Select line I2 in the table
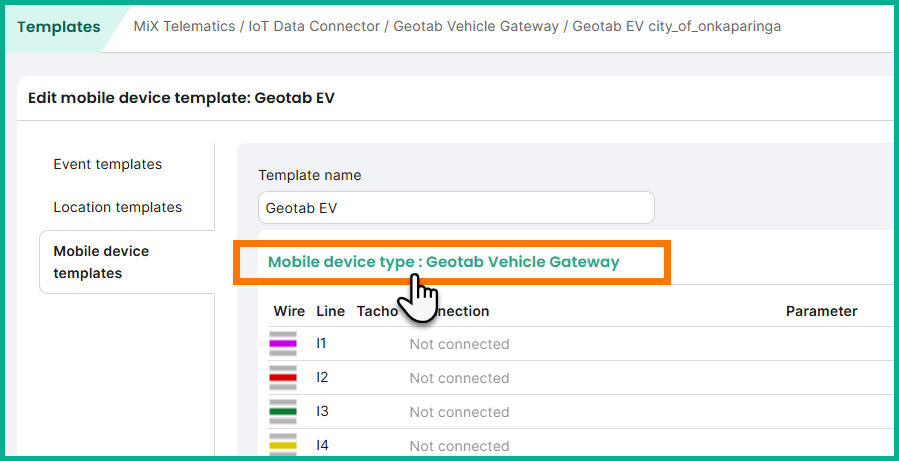This screenshot has width=899, height=461. 322,378
